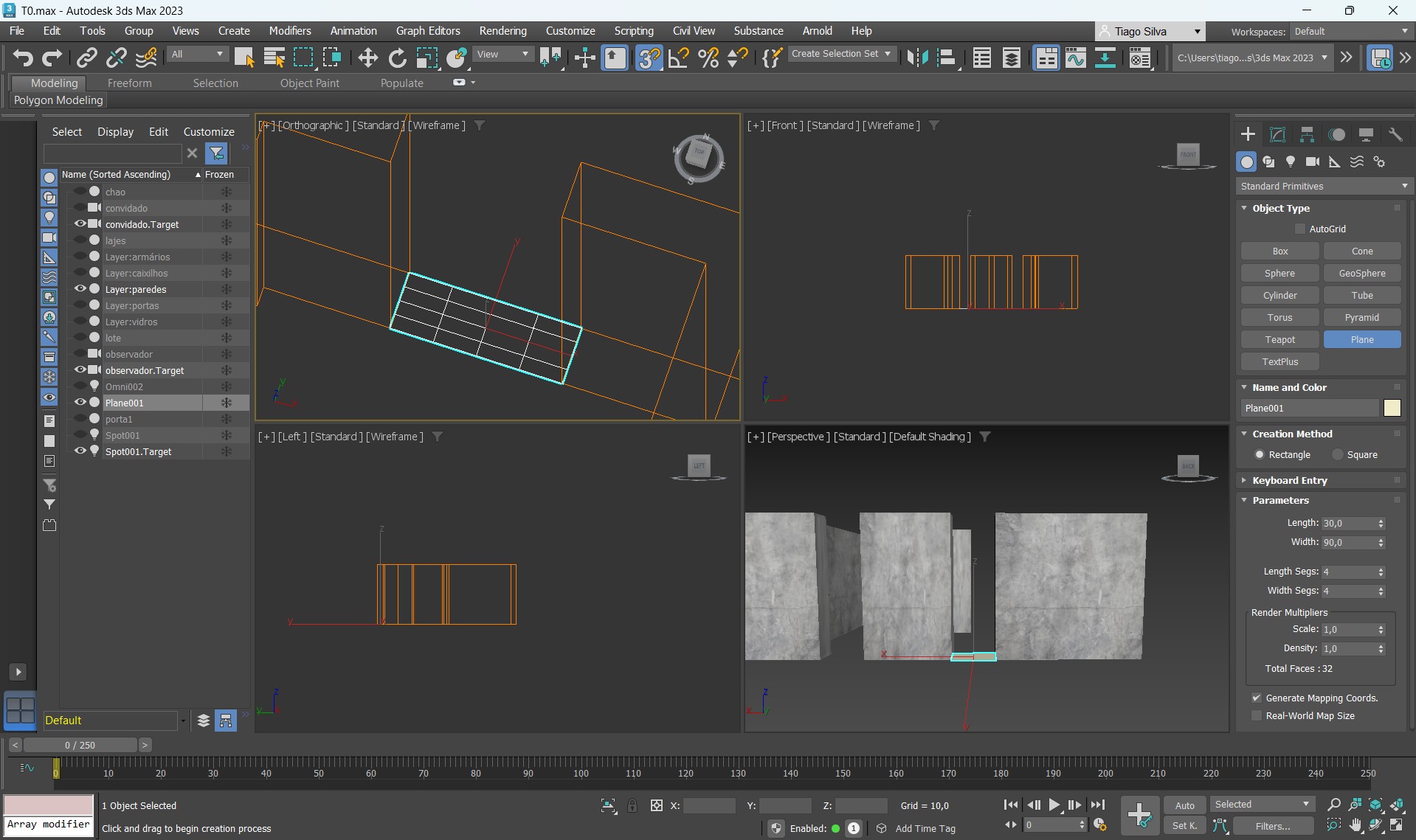
Task: Select the Move tool in main toolbar
Action: coord(367,58)
